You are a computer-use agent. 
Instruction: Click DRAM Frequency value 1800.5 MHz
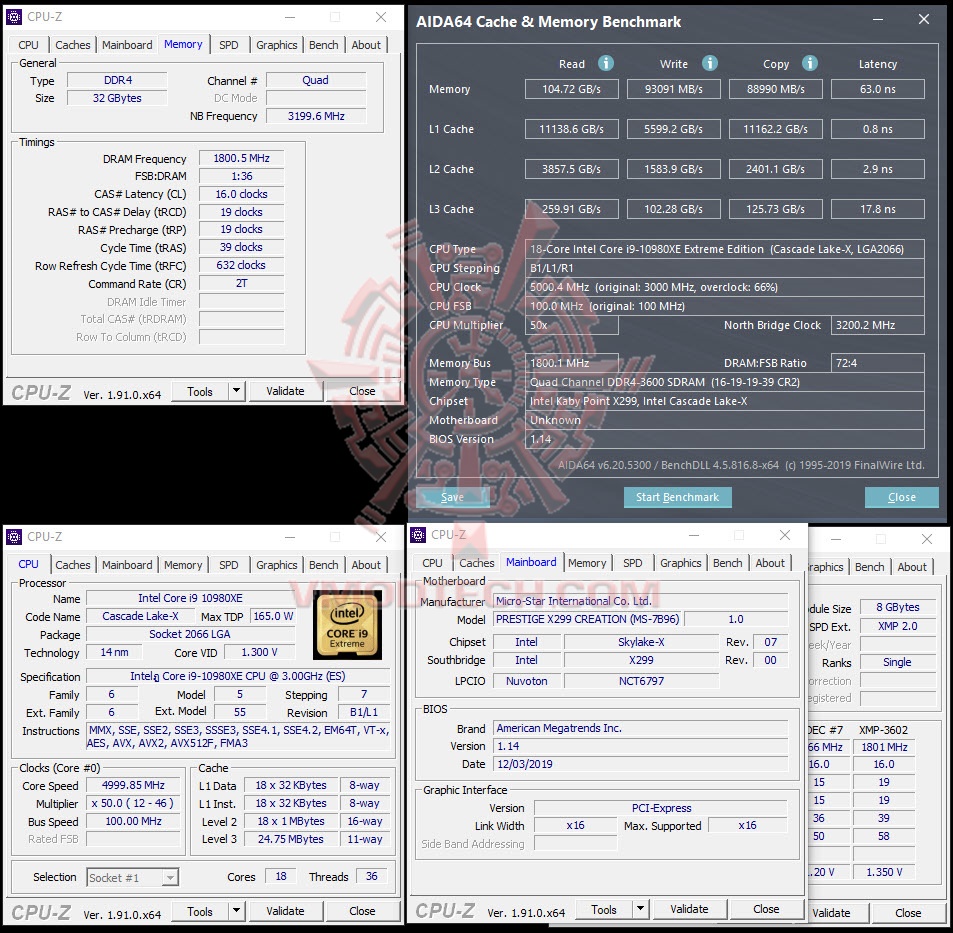[241, 158]
